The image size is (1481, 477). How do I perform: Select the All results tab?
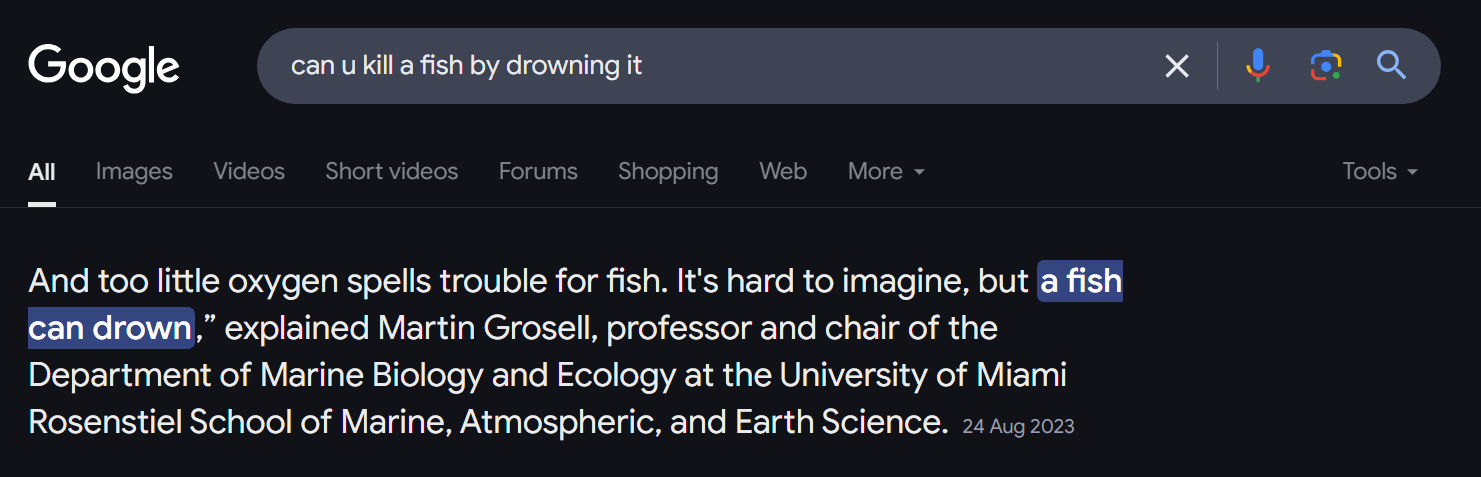pyautogui.click(x=42, y=172)
